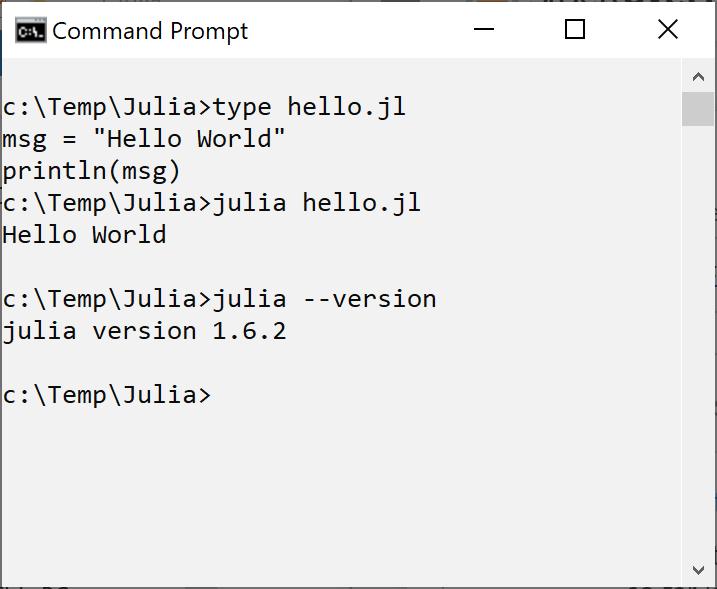Screen dimensions: 717x589
Task: Click the scroll down arrow
Action: click(x=698, y=570)
